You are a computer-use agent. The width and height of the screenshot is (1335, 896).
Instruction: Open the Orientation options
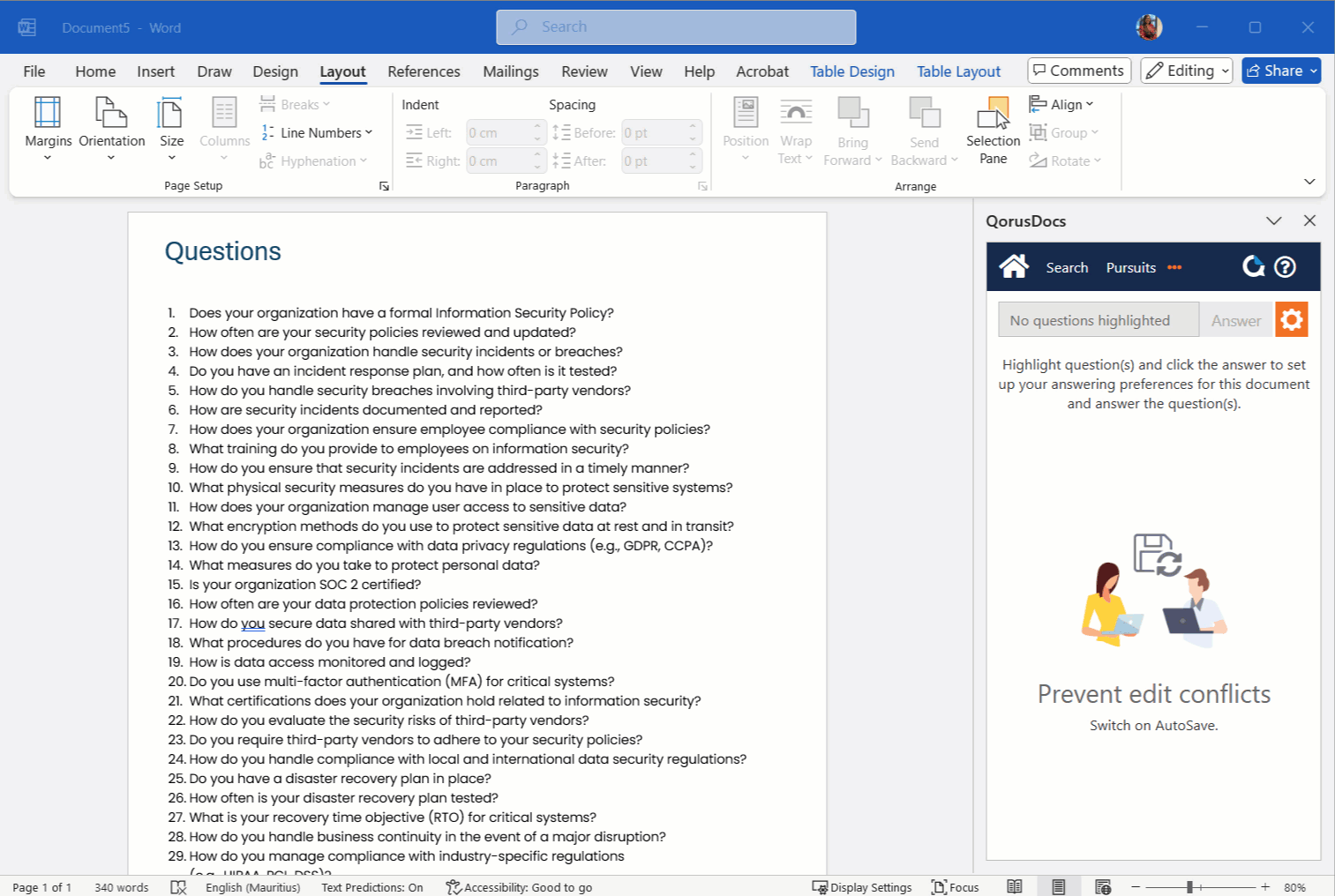[x=111, y=129]
